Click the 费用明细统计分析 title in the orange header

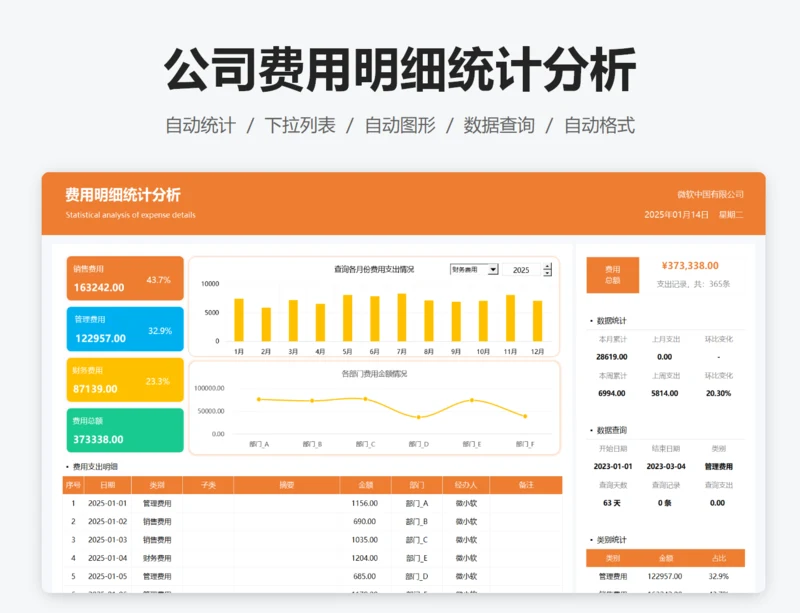click(123, 194)
